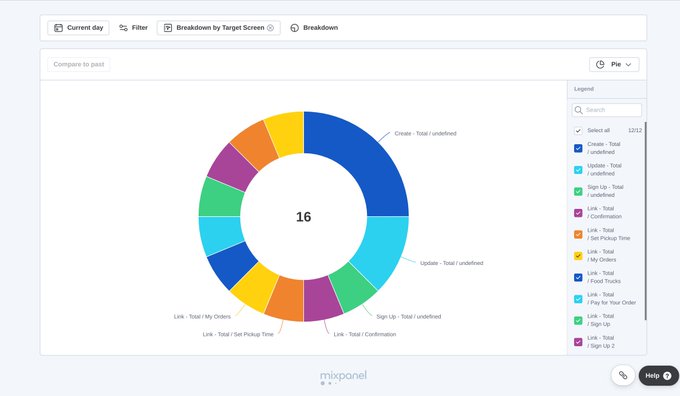Add another Breakdown

pos(314,28)
